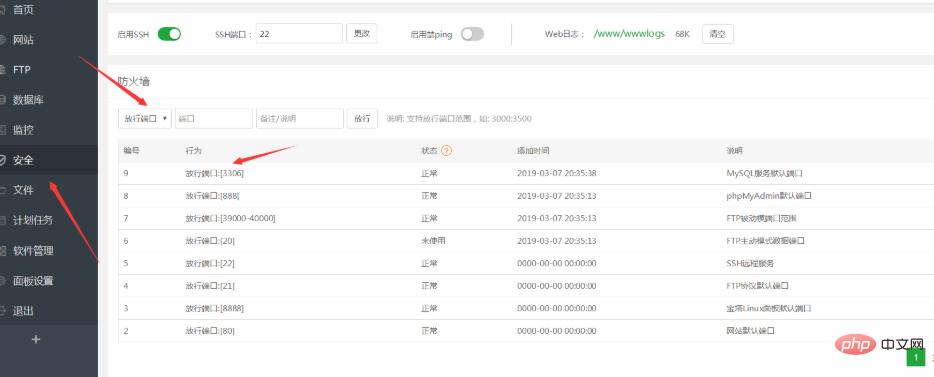Click the 软件管理 grid icon

click(2, 250)
